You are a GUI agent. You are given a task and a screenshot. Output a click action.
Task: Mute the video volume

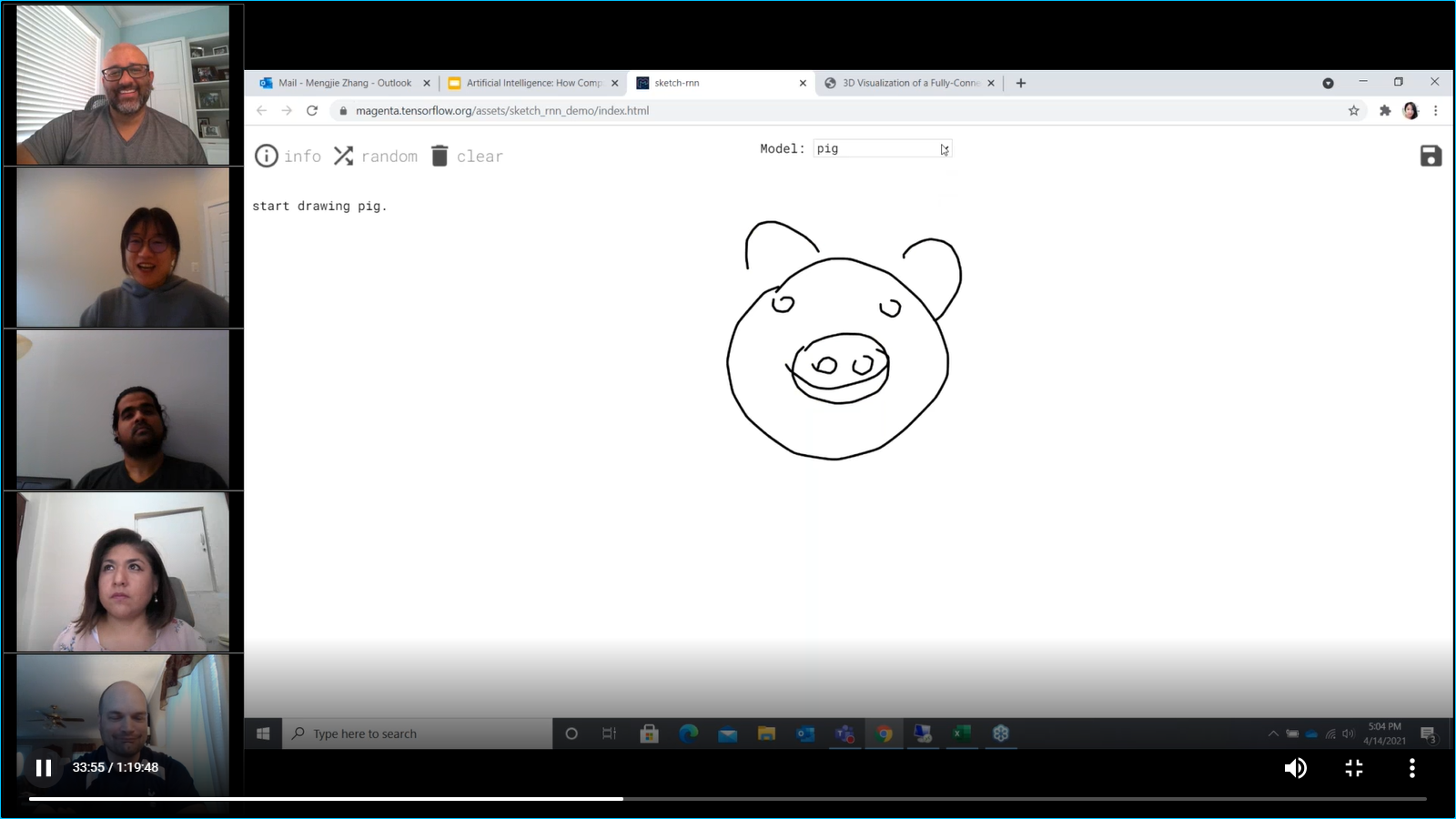coord(1295,768)
